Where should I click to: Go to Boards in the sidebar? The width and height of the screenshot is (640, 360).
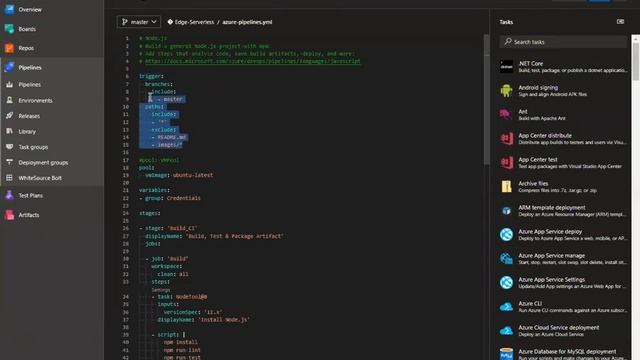pyautogui.click(x=27, y=29)
